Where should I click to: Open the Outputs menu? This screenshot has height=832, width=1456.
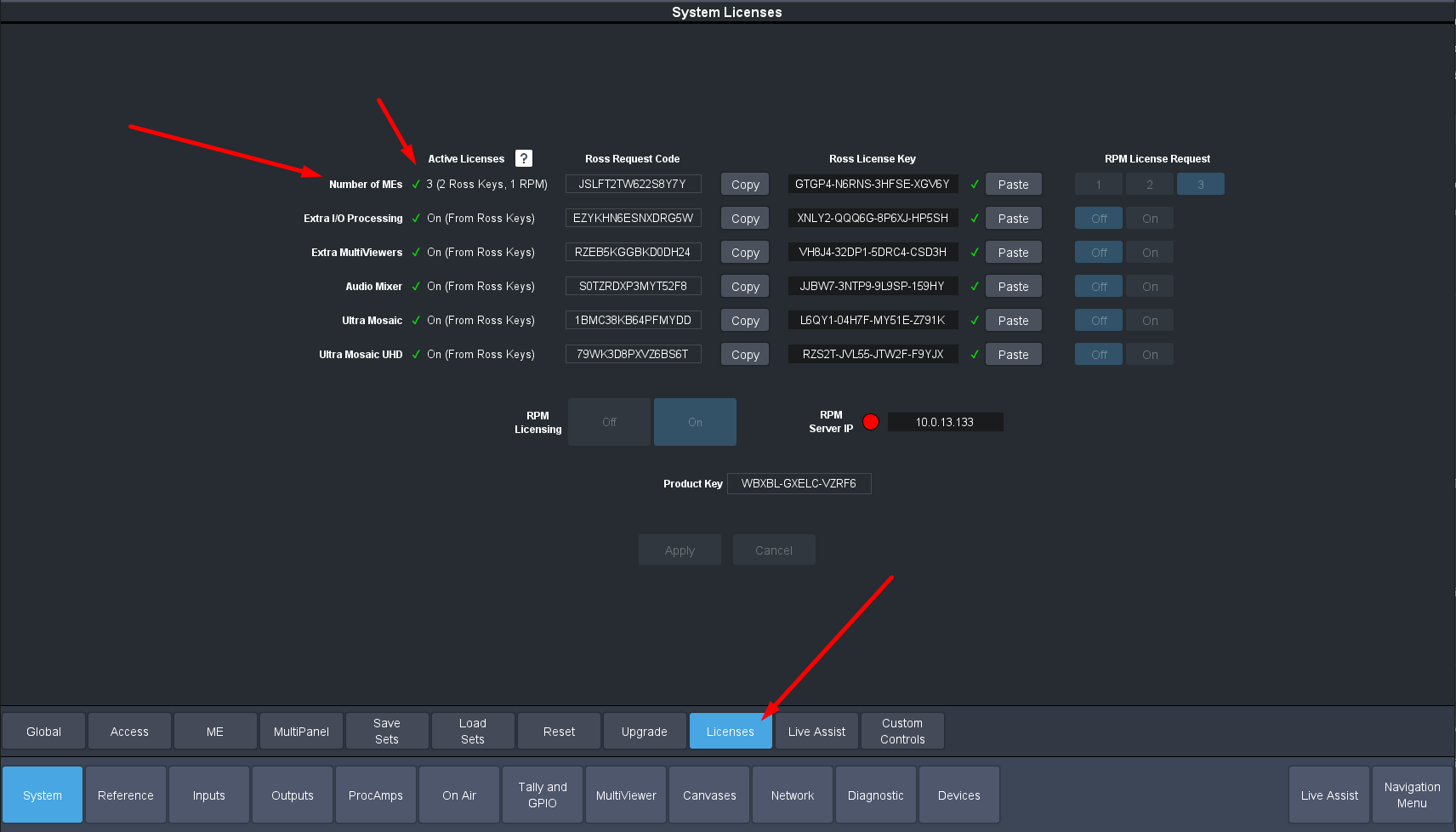click(x=293, y=795)
